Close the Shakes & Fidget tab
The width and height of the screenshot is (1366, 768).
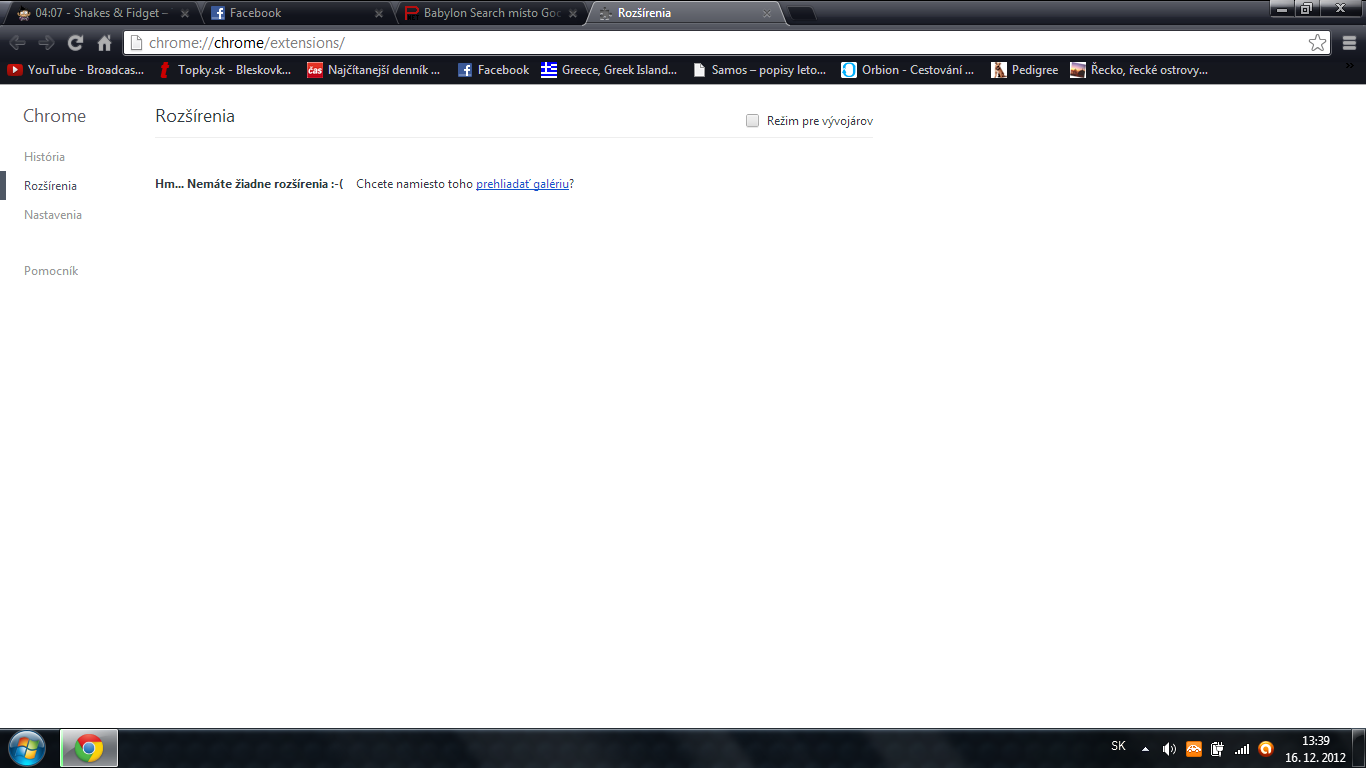click(184, 14)
